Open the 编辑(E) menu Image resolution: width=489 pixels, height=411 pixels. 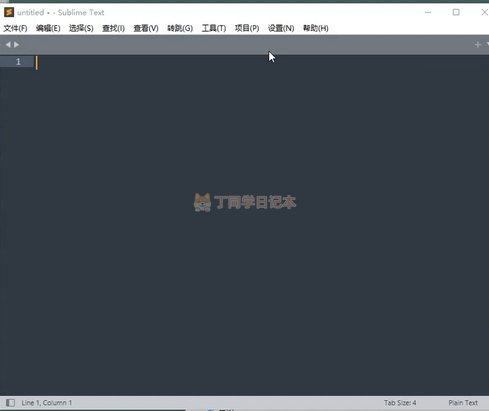click(x=48, y=28)
